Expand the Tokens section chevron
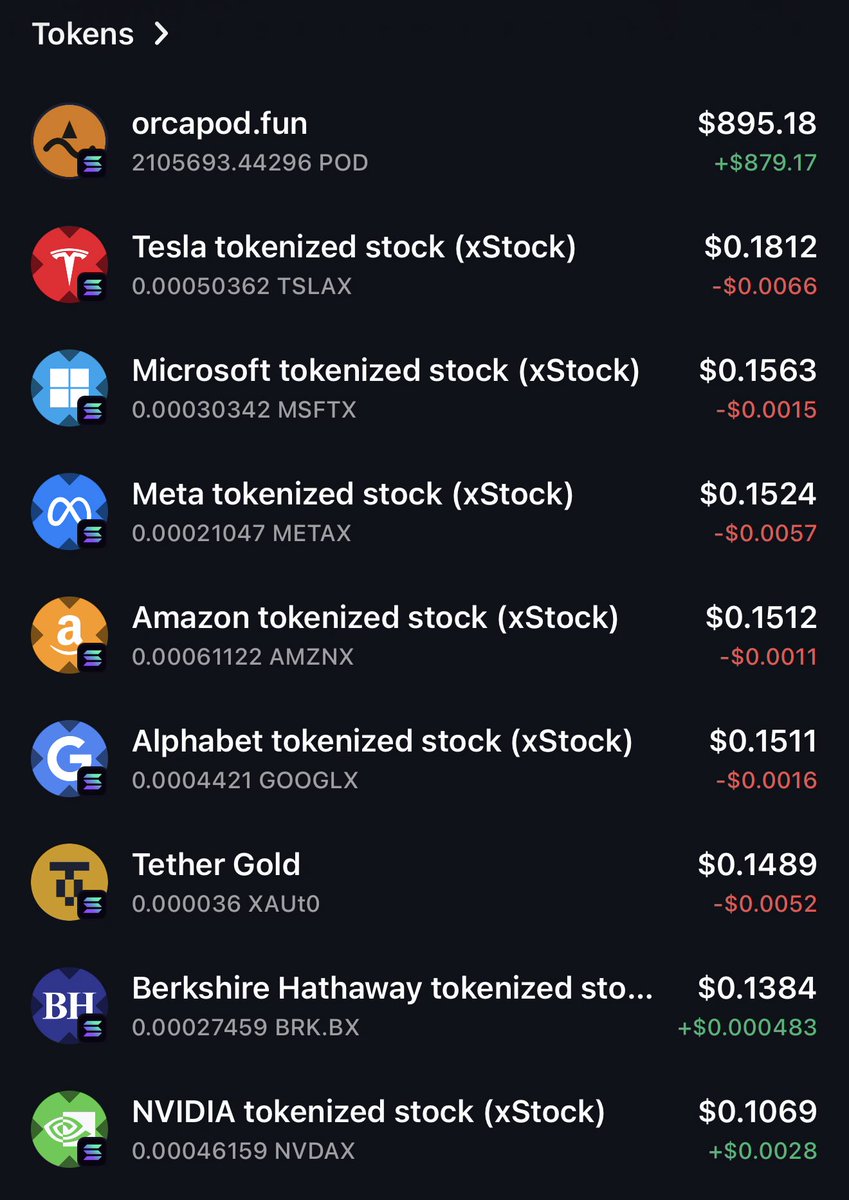The height and width of the screenshot is (1200, 849). click(160, 34)
